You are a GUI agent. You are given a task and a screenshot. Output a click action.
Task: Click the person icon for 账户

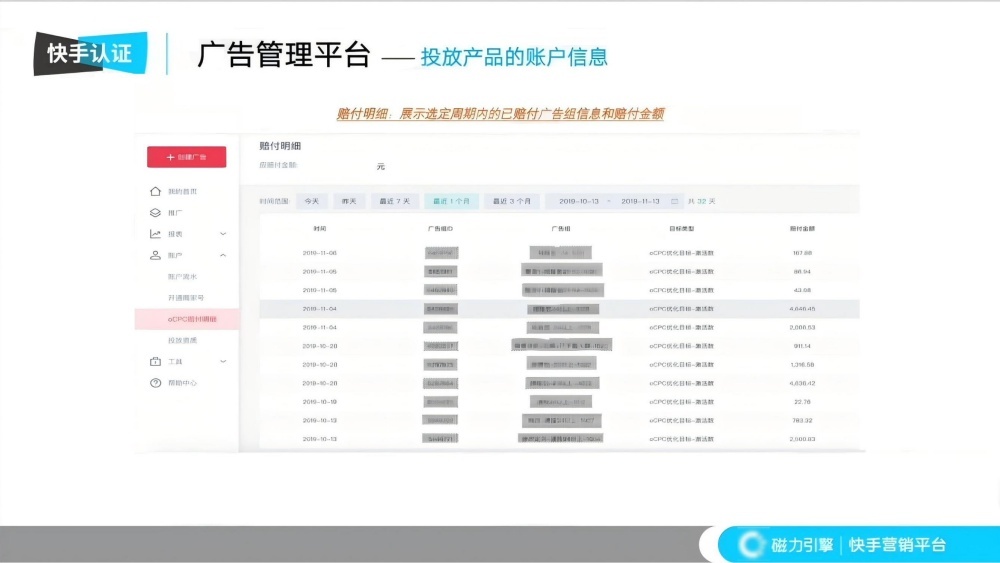[x=155, y=255]
